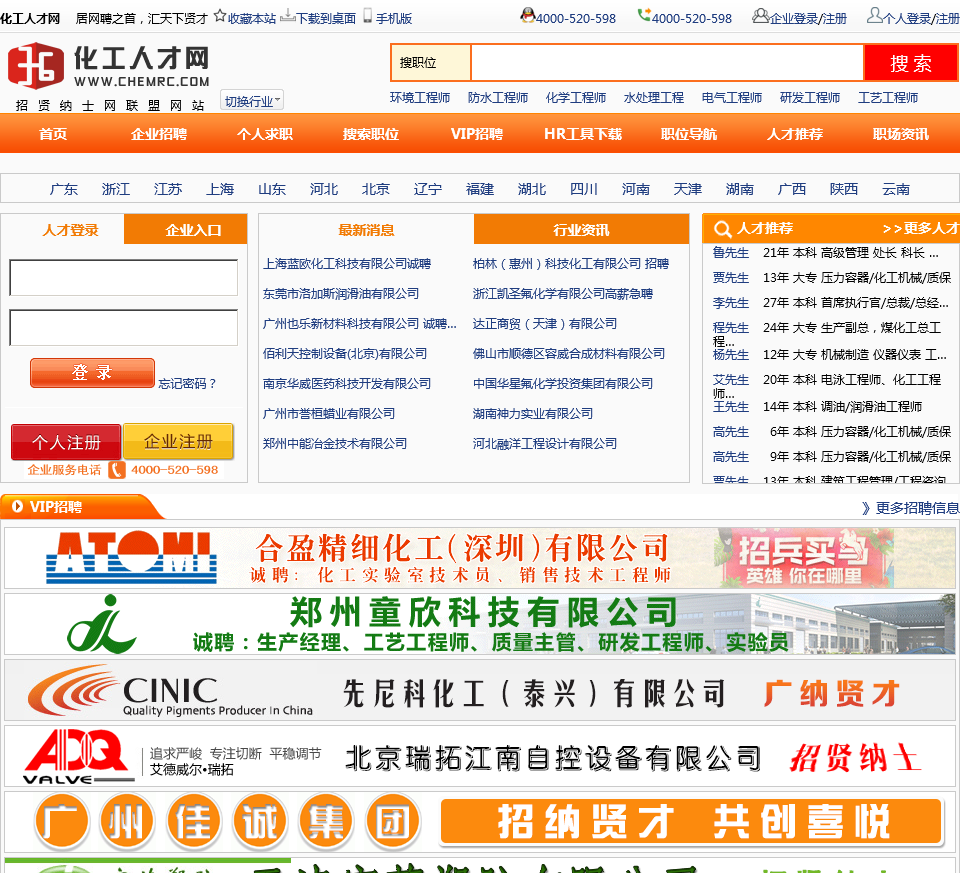
Task: Click the >>更多人才 link
Action: pos(920,228)
